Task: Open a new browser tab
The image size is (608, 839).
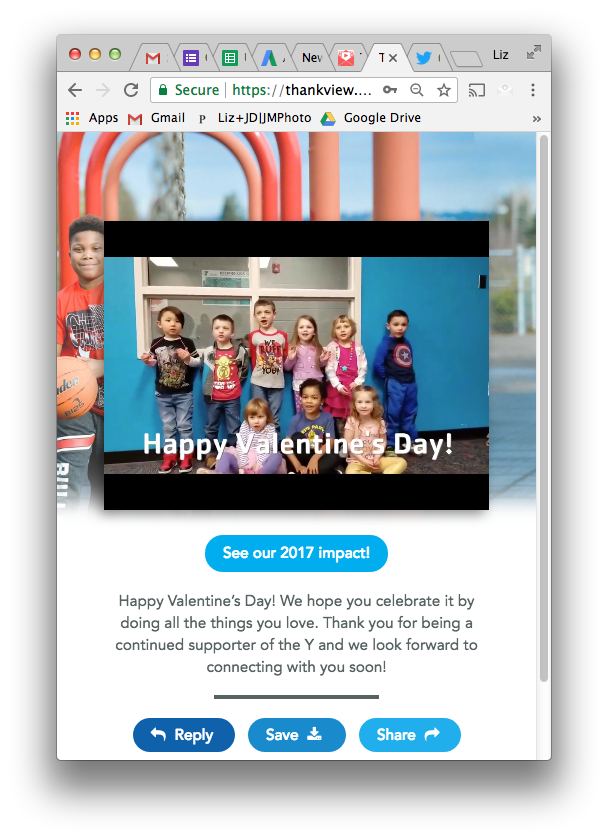Action: click(466, 58)
